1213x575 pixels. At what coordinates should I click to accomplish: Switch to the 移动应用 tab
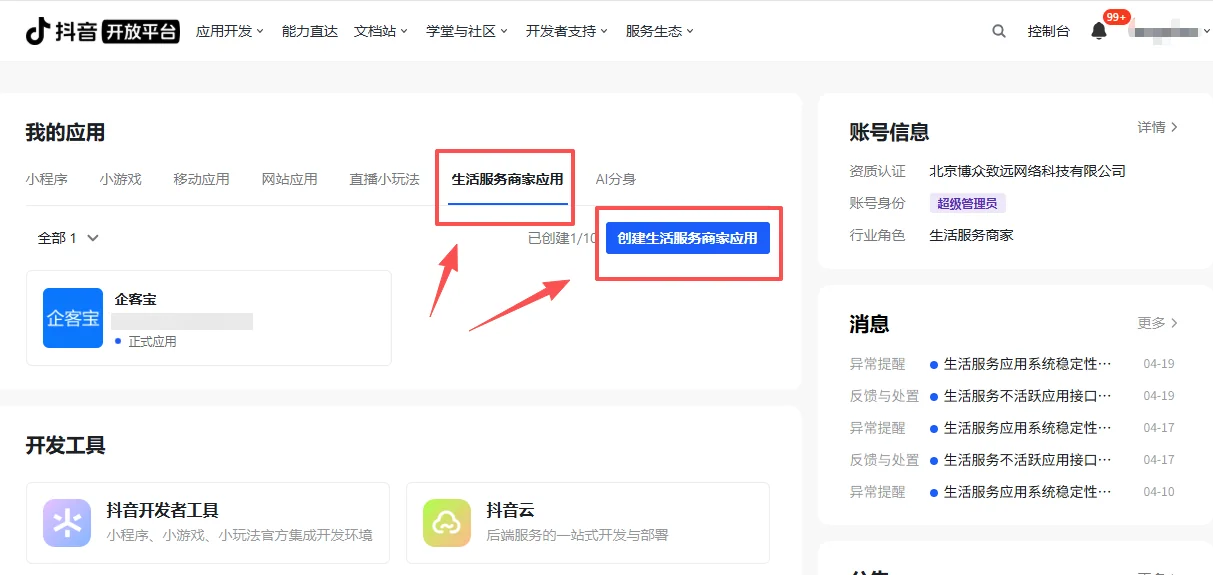point(201,179)
